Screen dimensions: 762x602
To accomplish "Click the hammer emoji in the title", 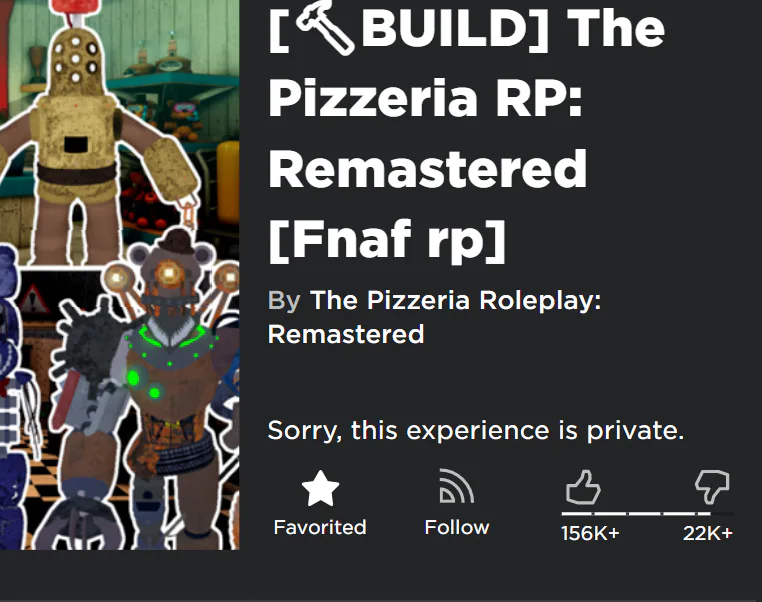I will [325, 28].
